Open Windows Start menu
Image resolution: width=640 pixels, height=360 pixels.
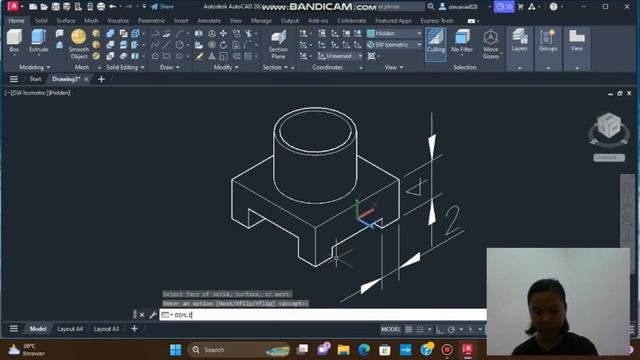176,350
